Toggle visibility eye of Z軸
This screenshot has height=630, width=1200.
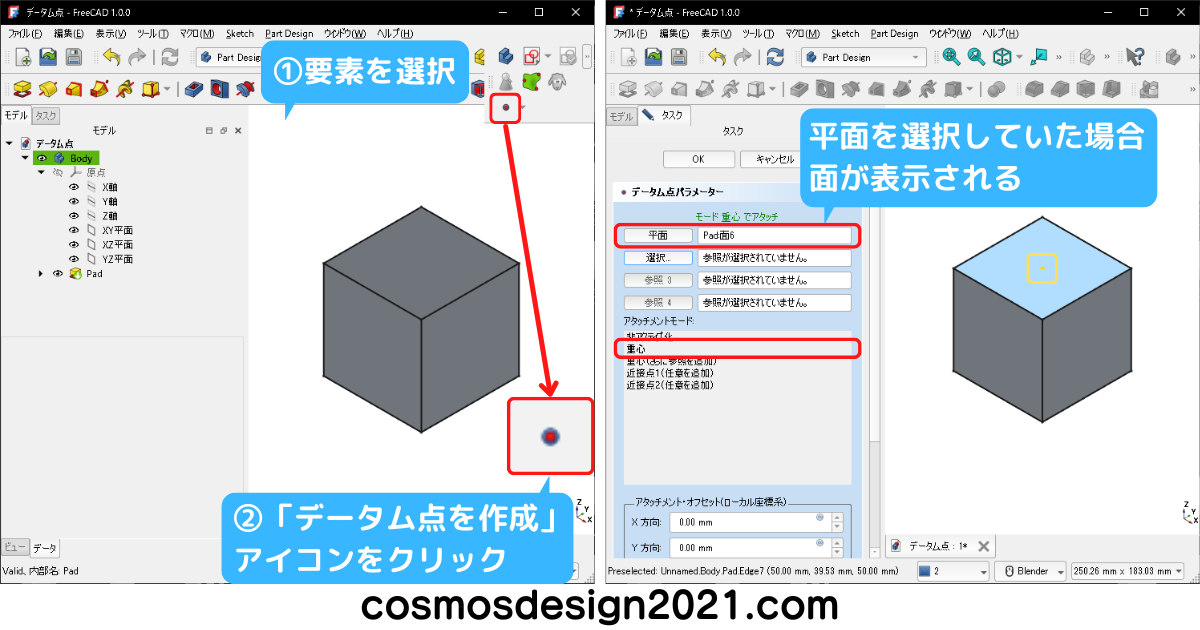73,215
